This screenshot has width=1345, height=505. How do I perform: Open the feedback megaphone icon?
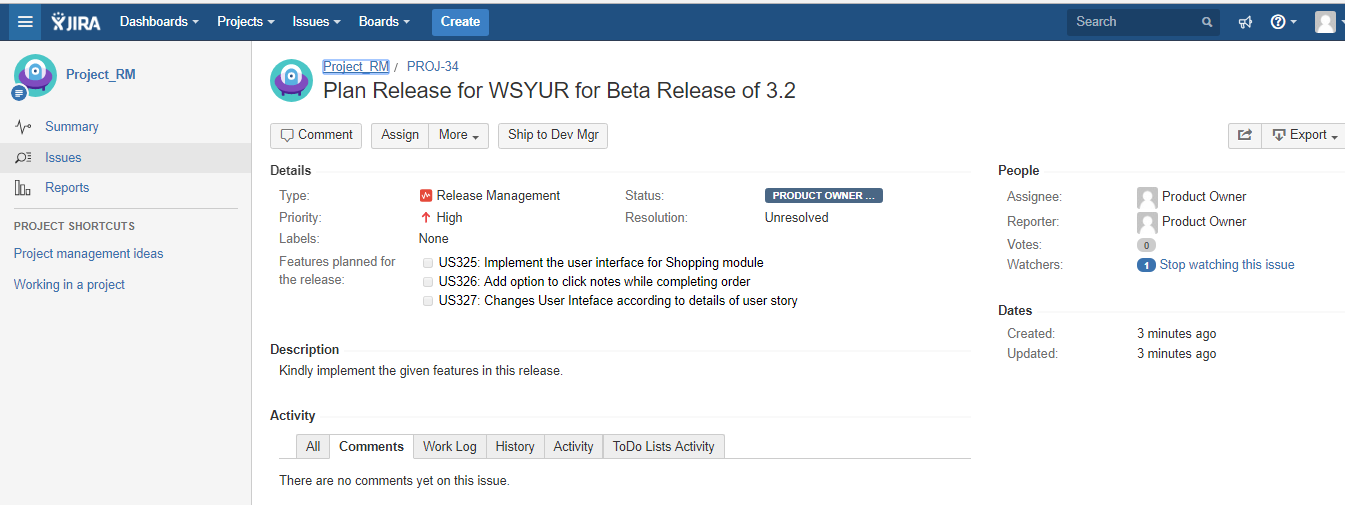pos(1245,22)
